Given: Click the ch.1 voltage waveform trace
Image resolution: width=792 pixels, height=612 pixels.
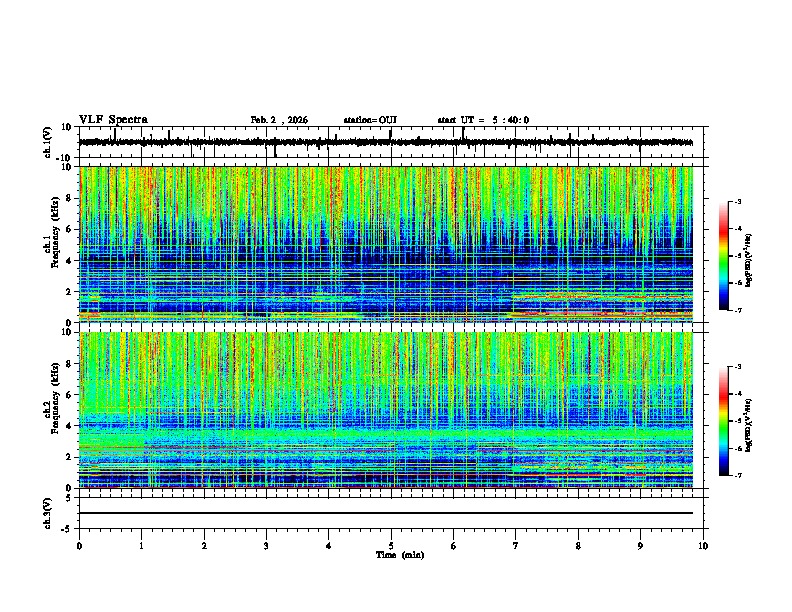Looking at the screenshot, I should pyautogui.click(x=385, y=142).
